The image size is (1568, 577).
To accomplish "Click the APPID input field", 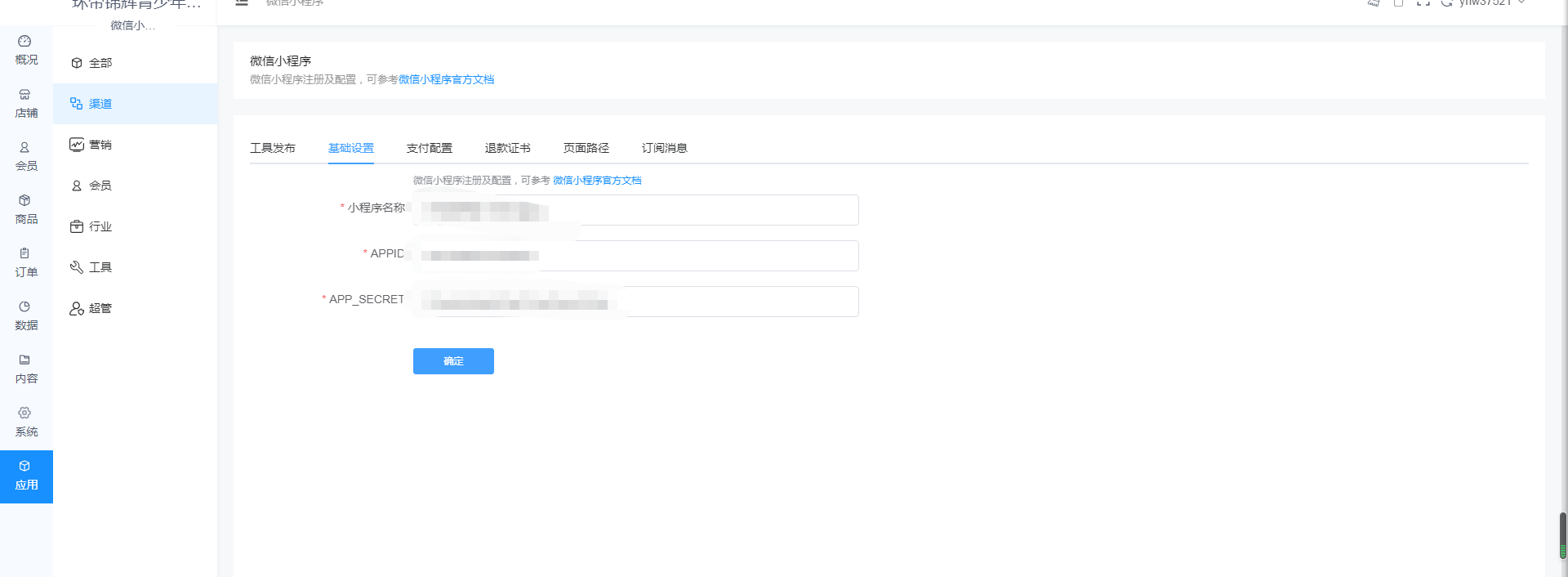I will pyautogui.click(x=635, y=256).
